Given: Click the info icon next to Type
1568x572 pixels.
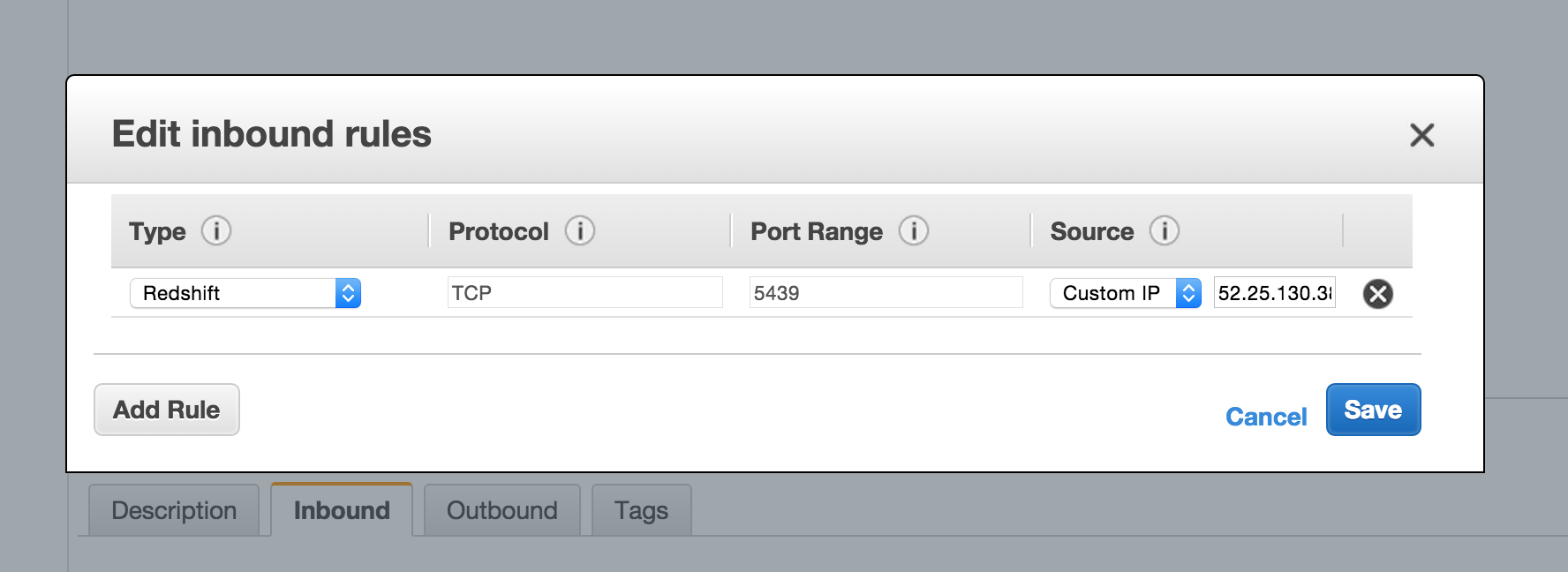Looking at the screenshot, I should point(216,230).
